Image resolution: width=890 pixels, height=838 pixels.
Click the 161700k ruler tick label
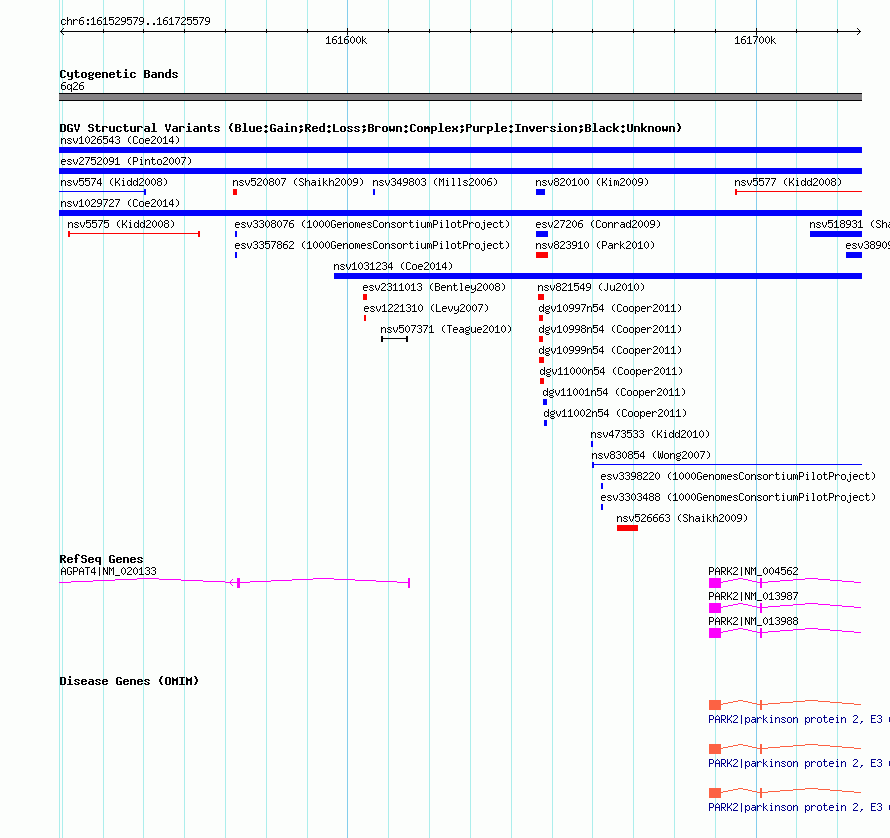click(x=755, y=40)
